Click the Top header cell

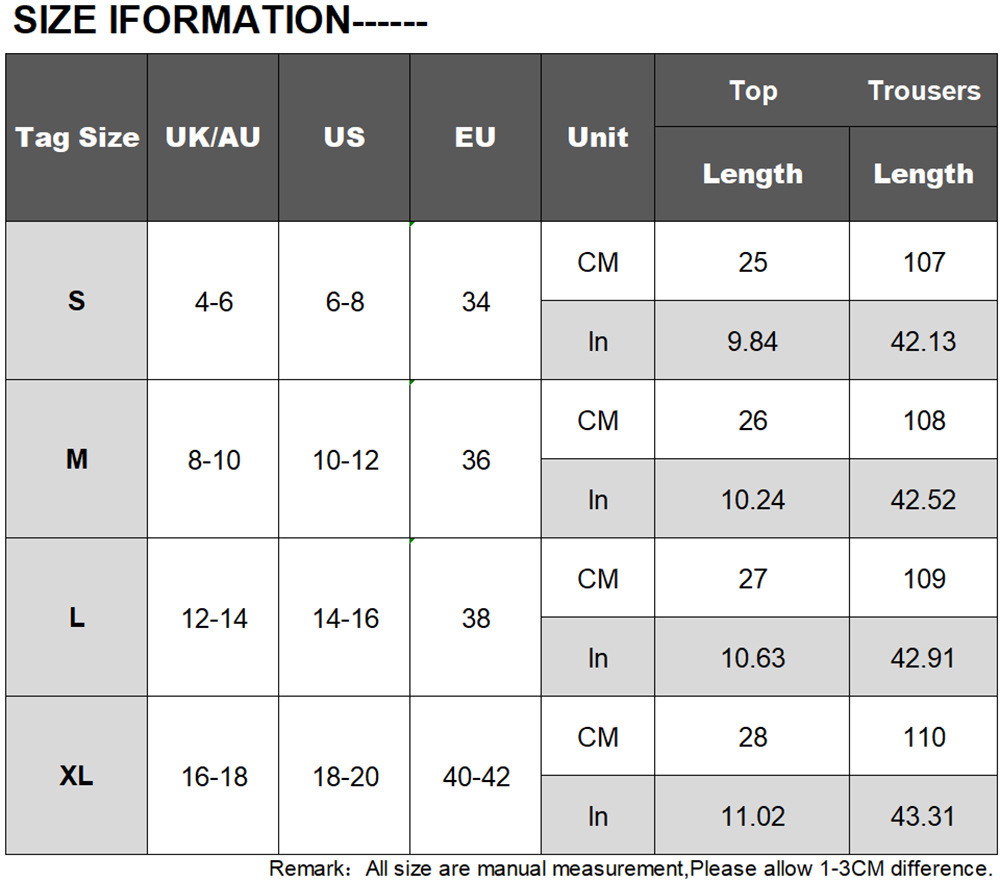(x=752, y=91)
